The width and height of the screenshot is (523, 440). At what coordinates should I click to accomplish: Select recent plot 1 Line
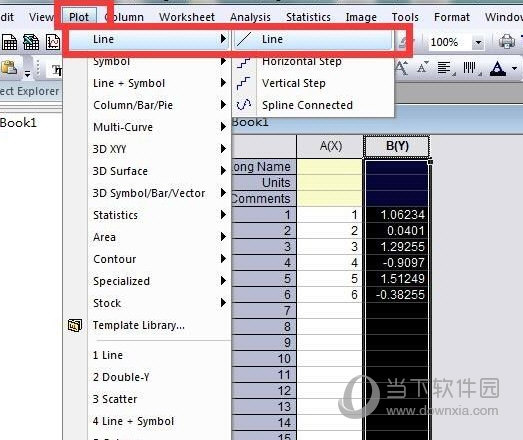point(147,355)
